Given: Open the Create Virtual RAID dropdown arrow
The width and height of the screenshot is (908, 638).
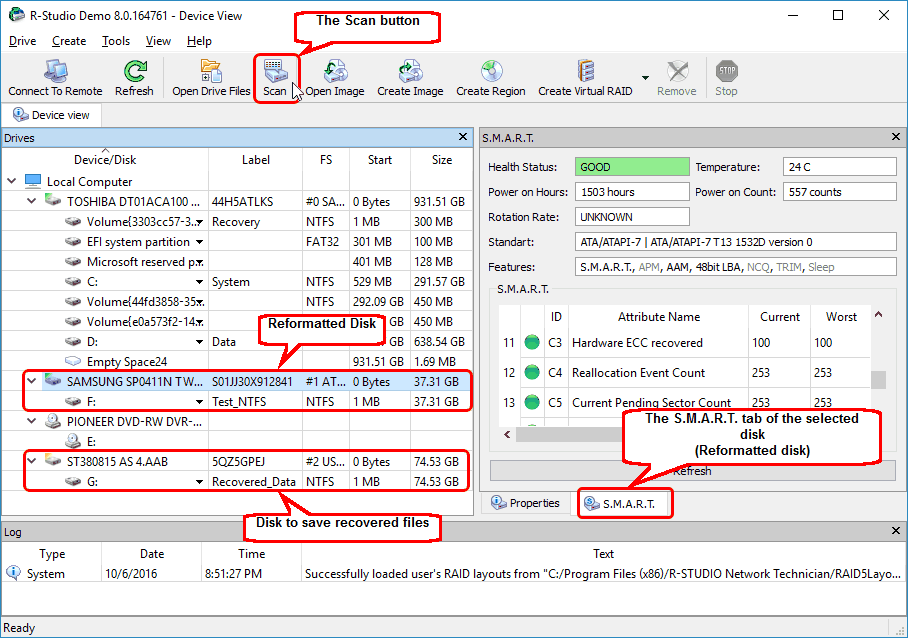Looking at the screenshot, I should click(x=645, y=78).
